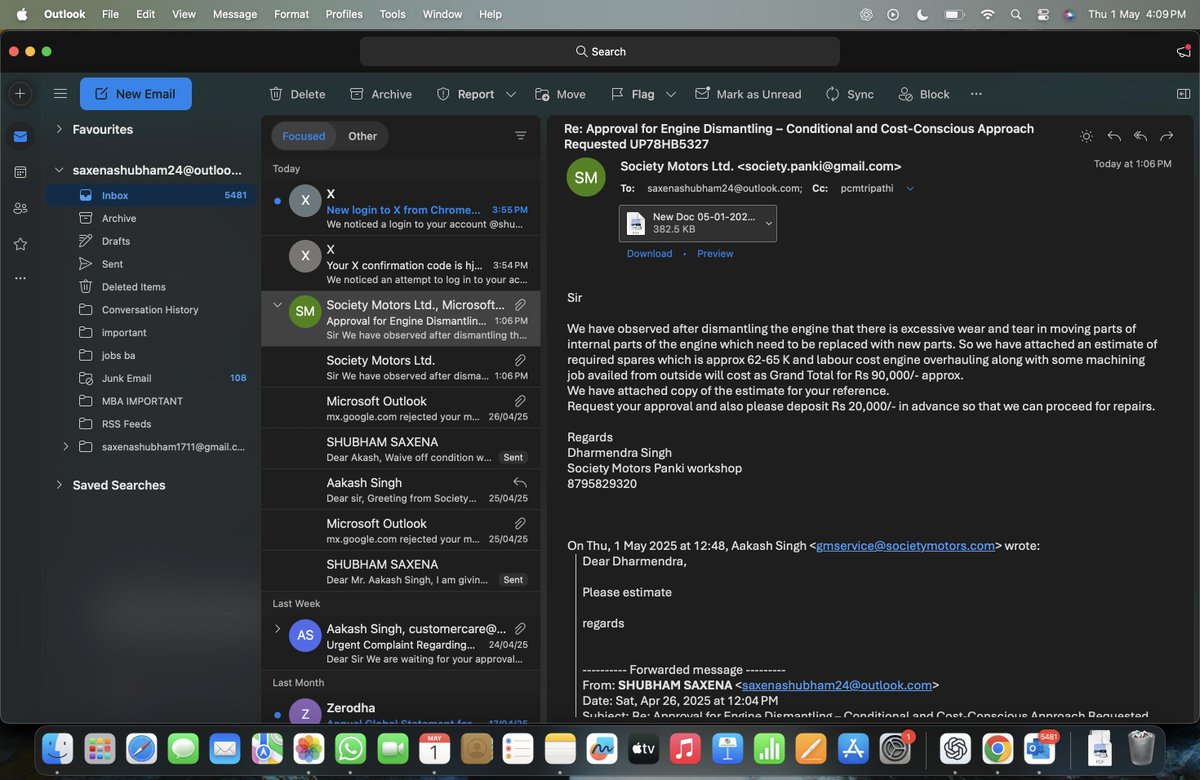The height and width of the screenshot is (780, 1200).
Task: Click the Reply All arrows icon
Action: [1140, 136]
